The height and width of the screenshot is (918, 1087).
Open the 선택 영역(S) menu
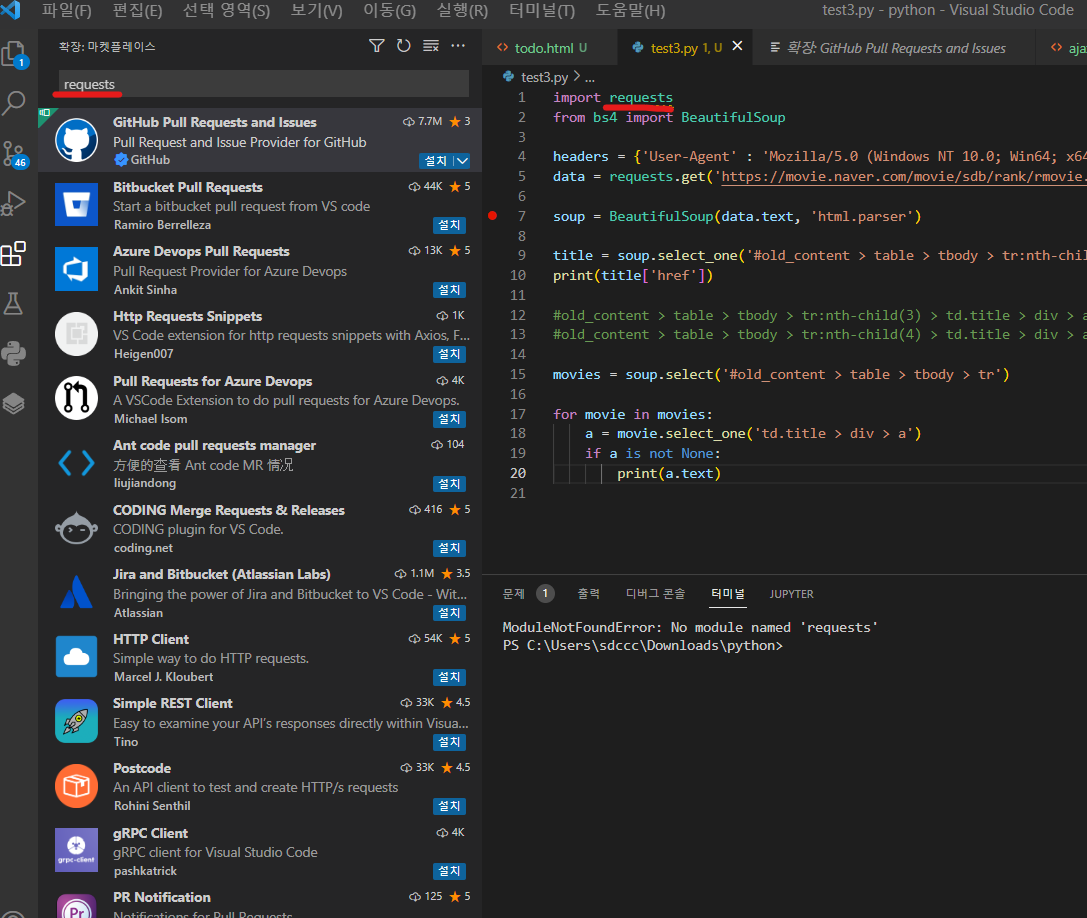226,10
